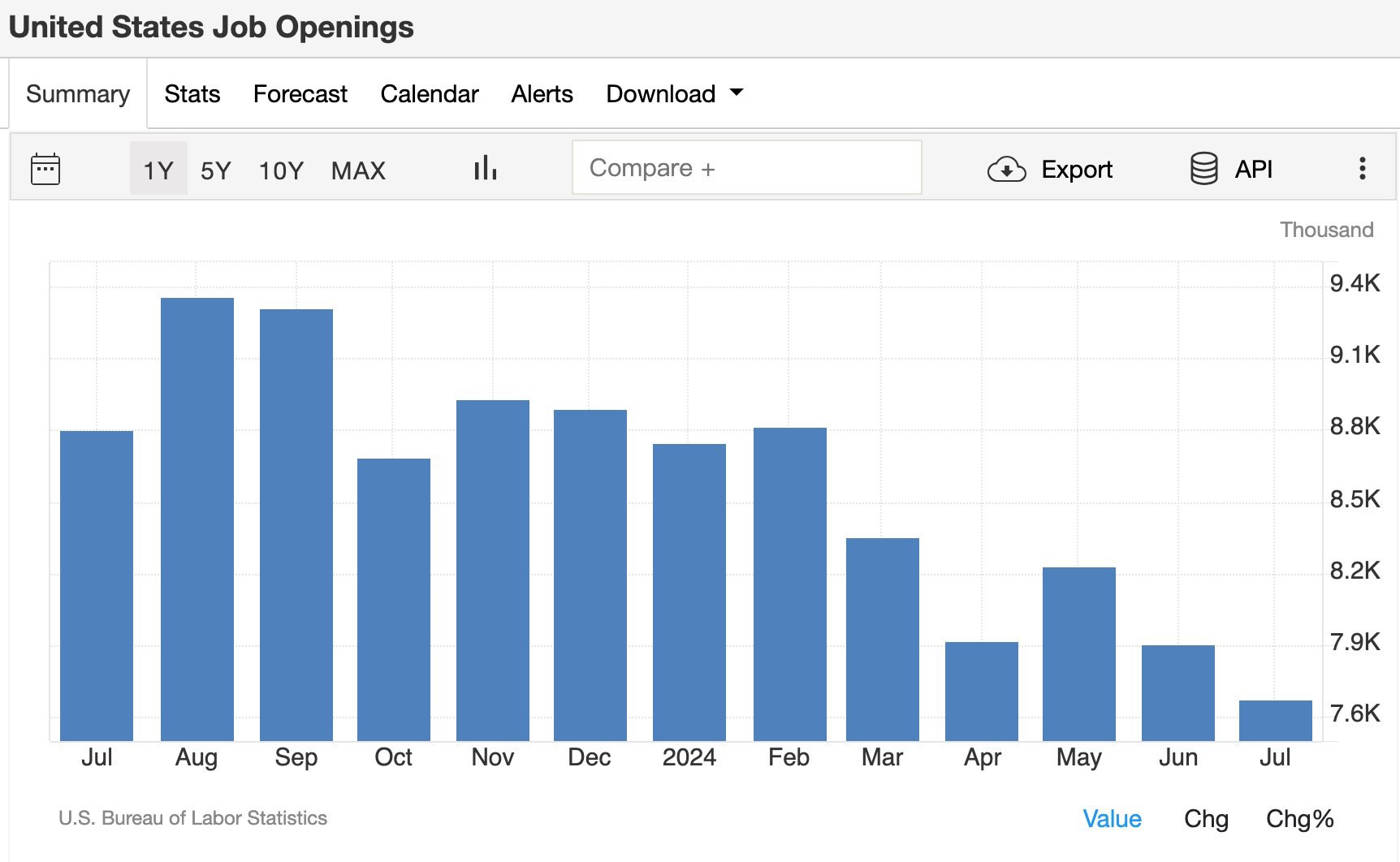Viewport: 1400px width, 862px height.
Task: Show the MAX time range
Action: coord(358,170)
